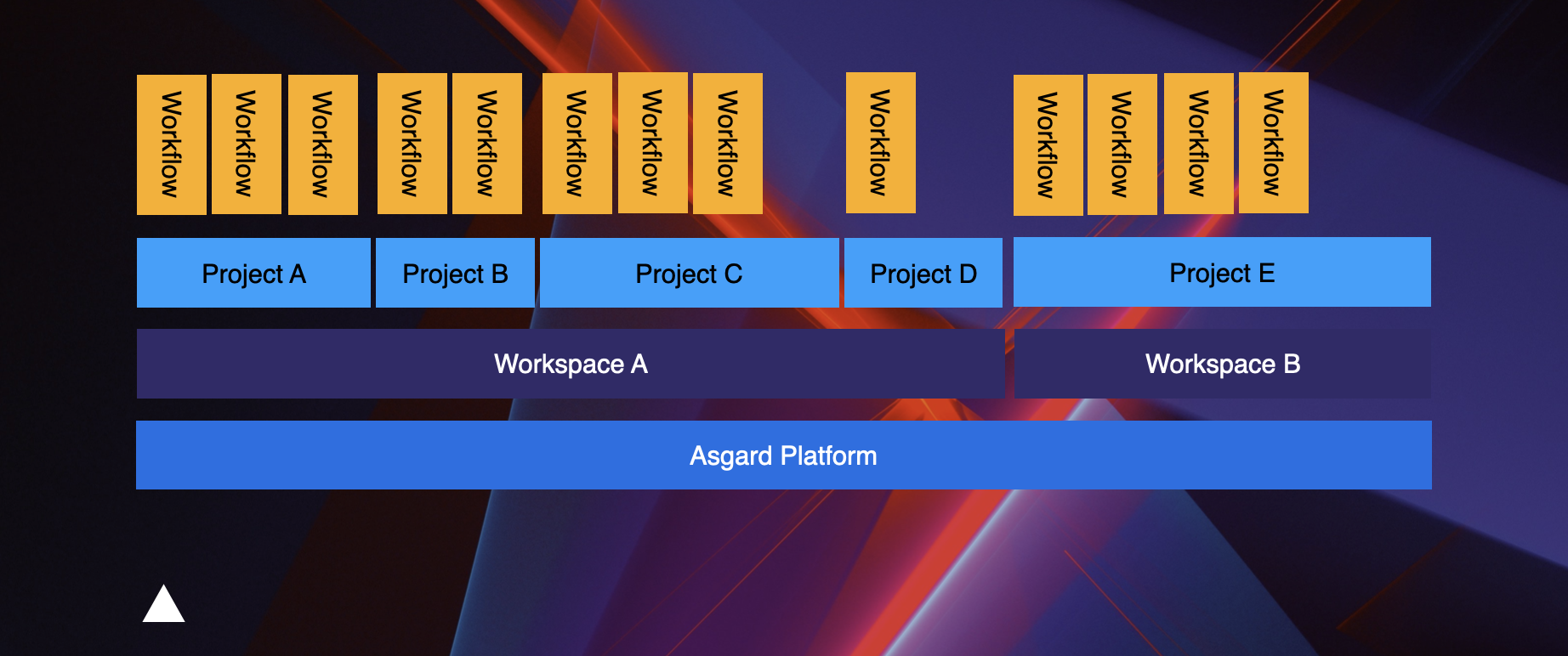Choose the Project D block
Viewport: 1568px width, 656px height.
[x=923, y=273]
